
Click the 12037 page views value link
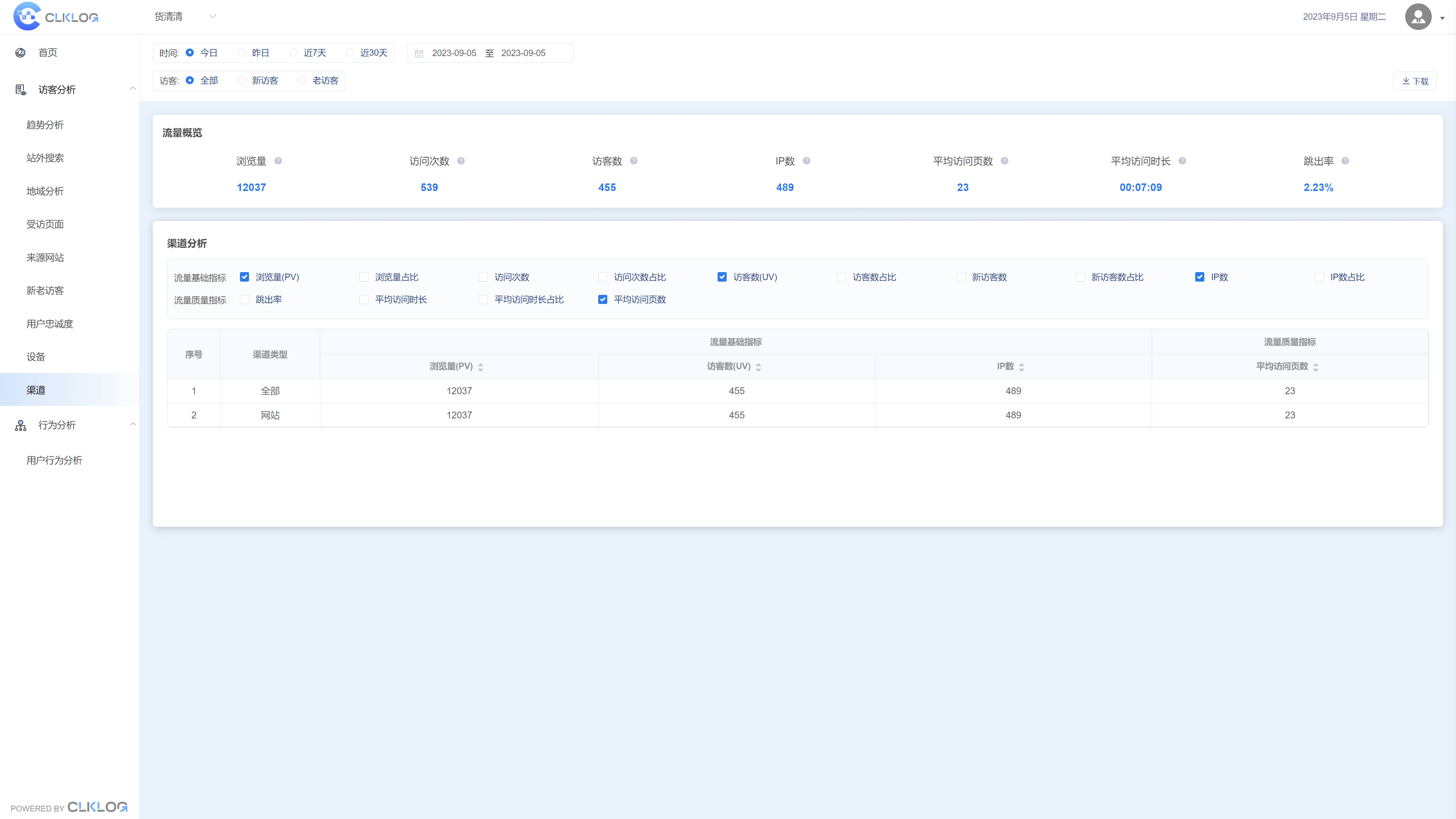click(x=251, y=187)
